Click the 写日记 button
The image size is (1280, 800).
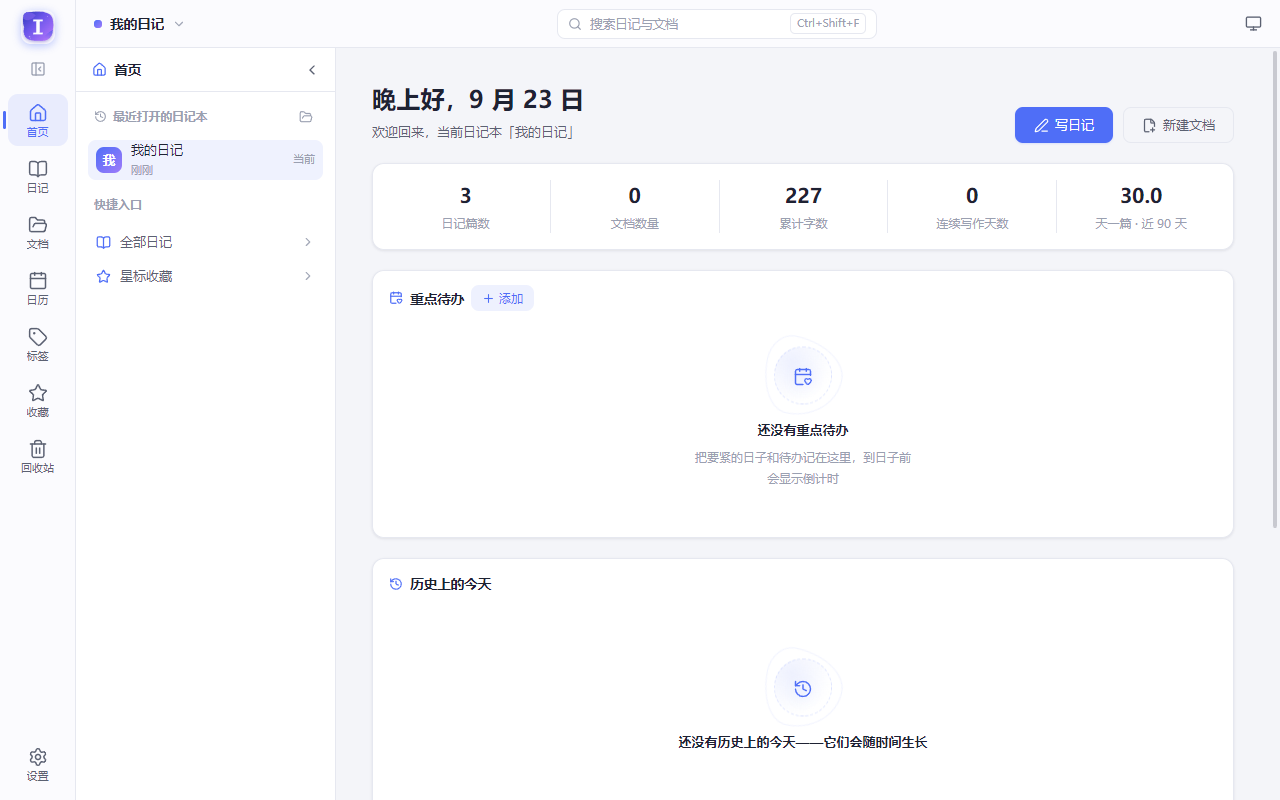click(x=1064, y=125)
